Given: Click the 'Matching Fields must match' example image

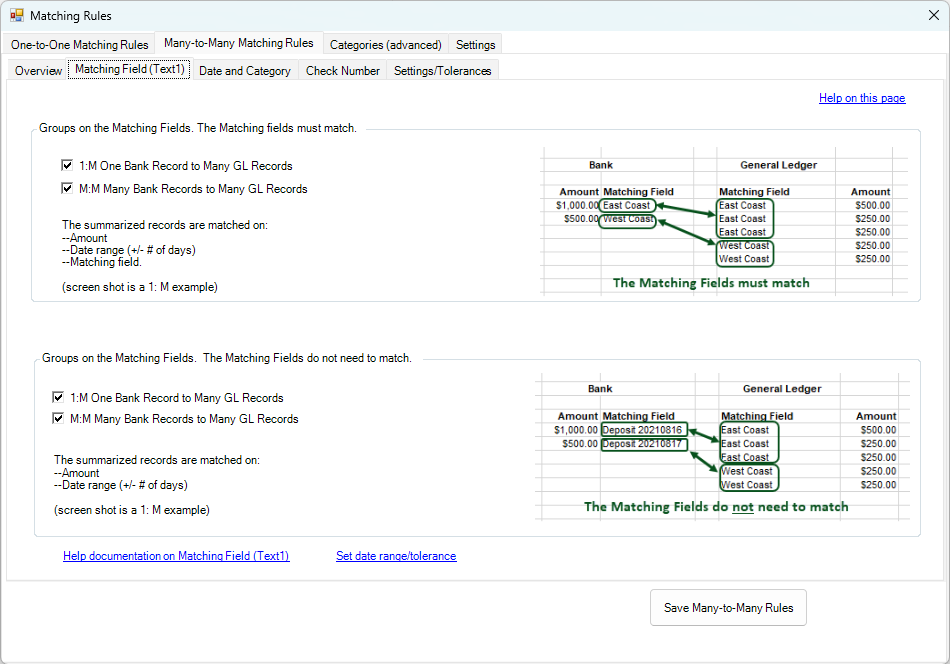Looking at the screenshot, I should pos(724,221).
